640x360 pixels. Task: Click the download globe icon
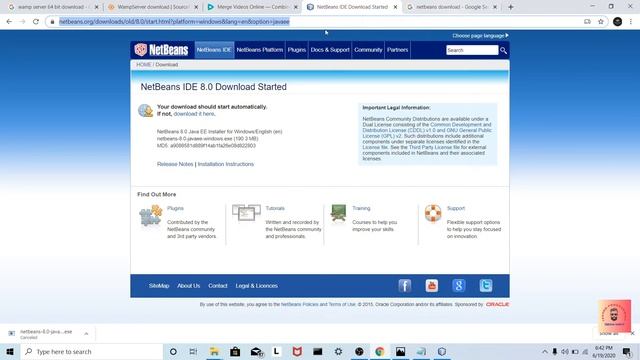click(x=145, y=111)
